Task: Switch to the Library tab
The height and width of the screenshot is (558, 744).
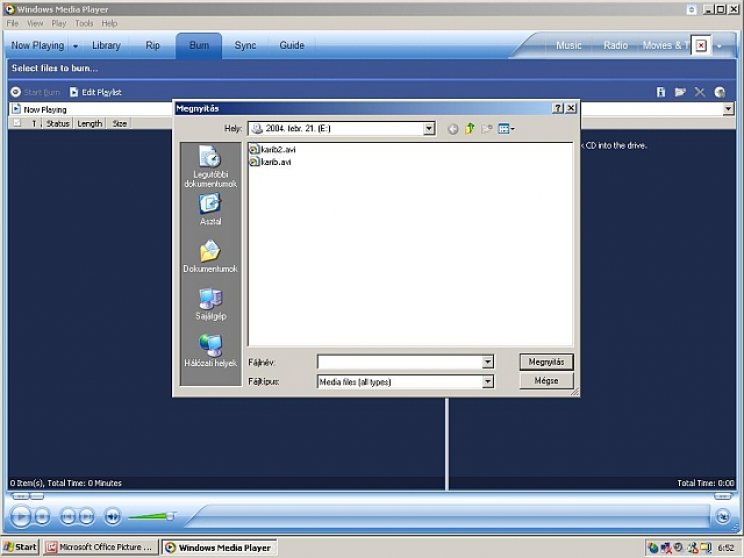Action: (x=106, y=46)
